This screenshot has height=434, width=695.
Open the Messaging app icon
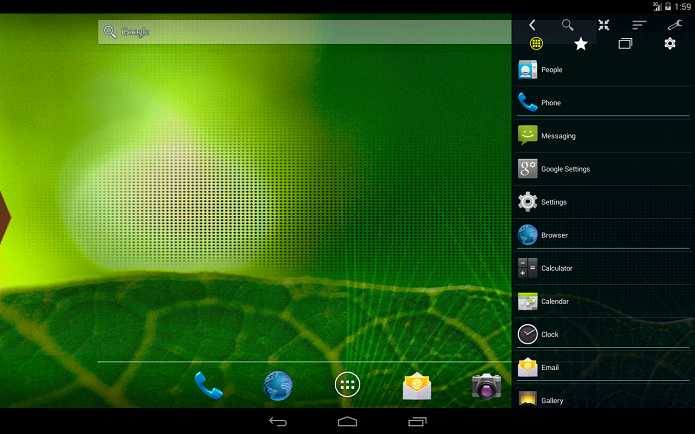tap(527, 136)
